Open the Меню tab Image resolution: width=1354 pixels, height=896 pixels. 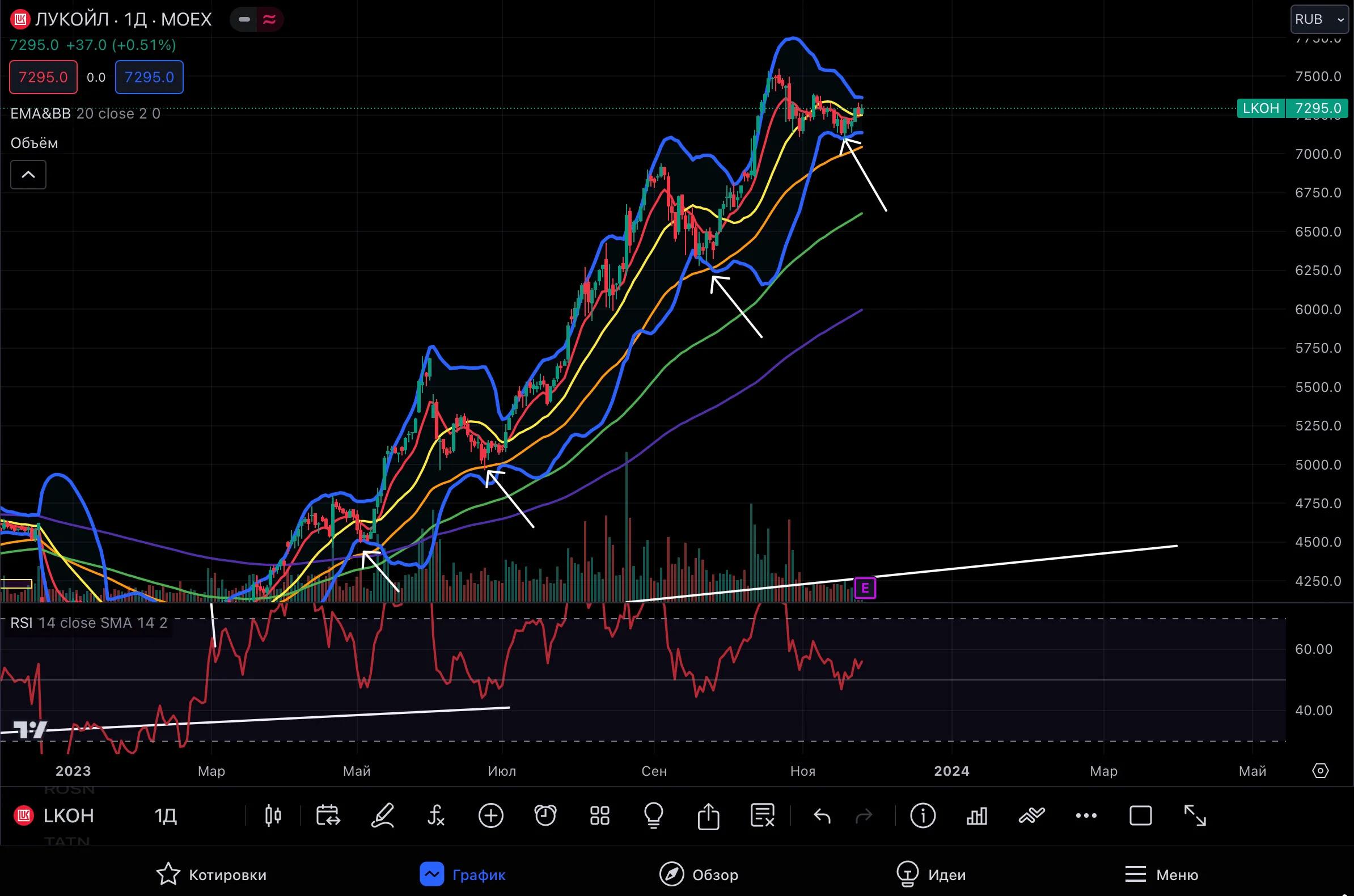1161,874
